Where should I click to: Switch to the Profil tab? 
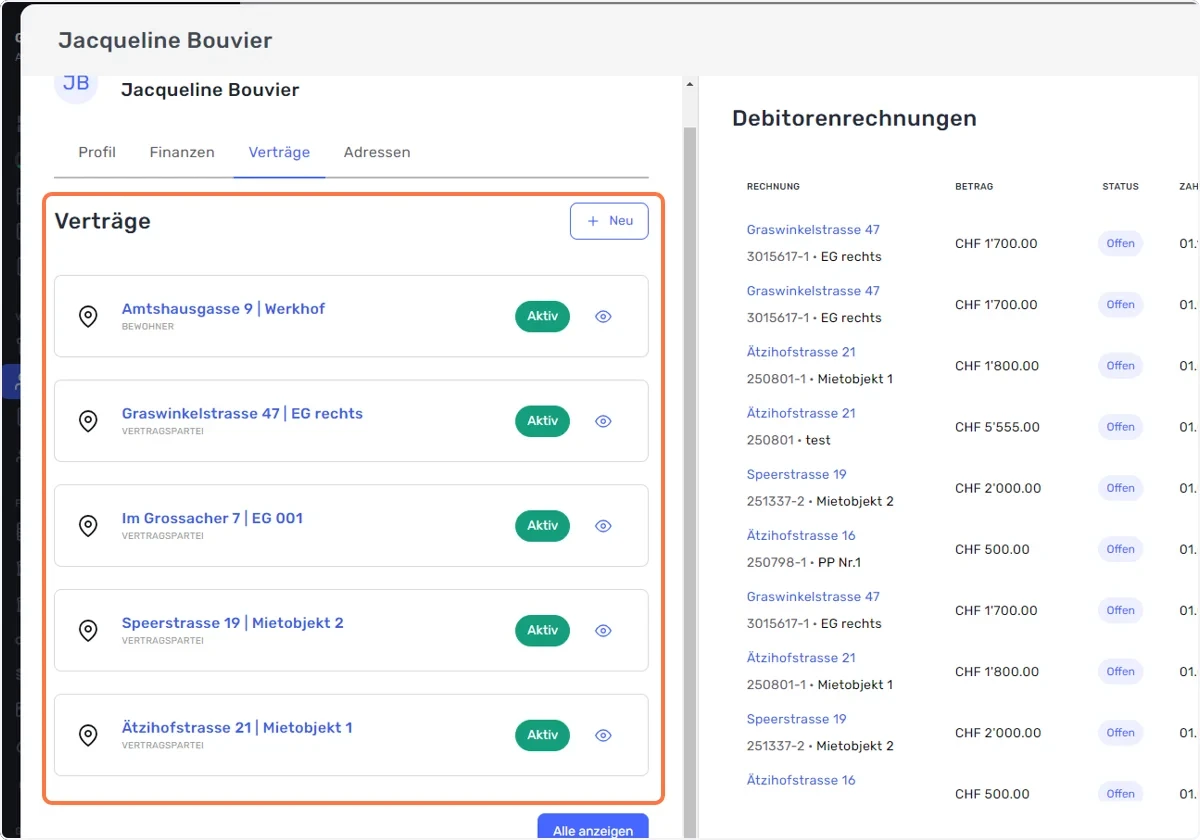[97, 152]
